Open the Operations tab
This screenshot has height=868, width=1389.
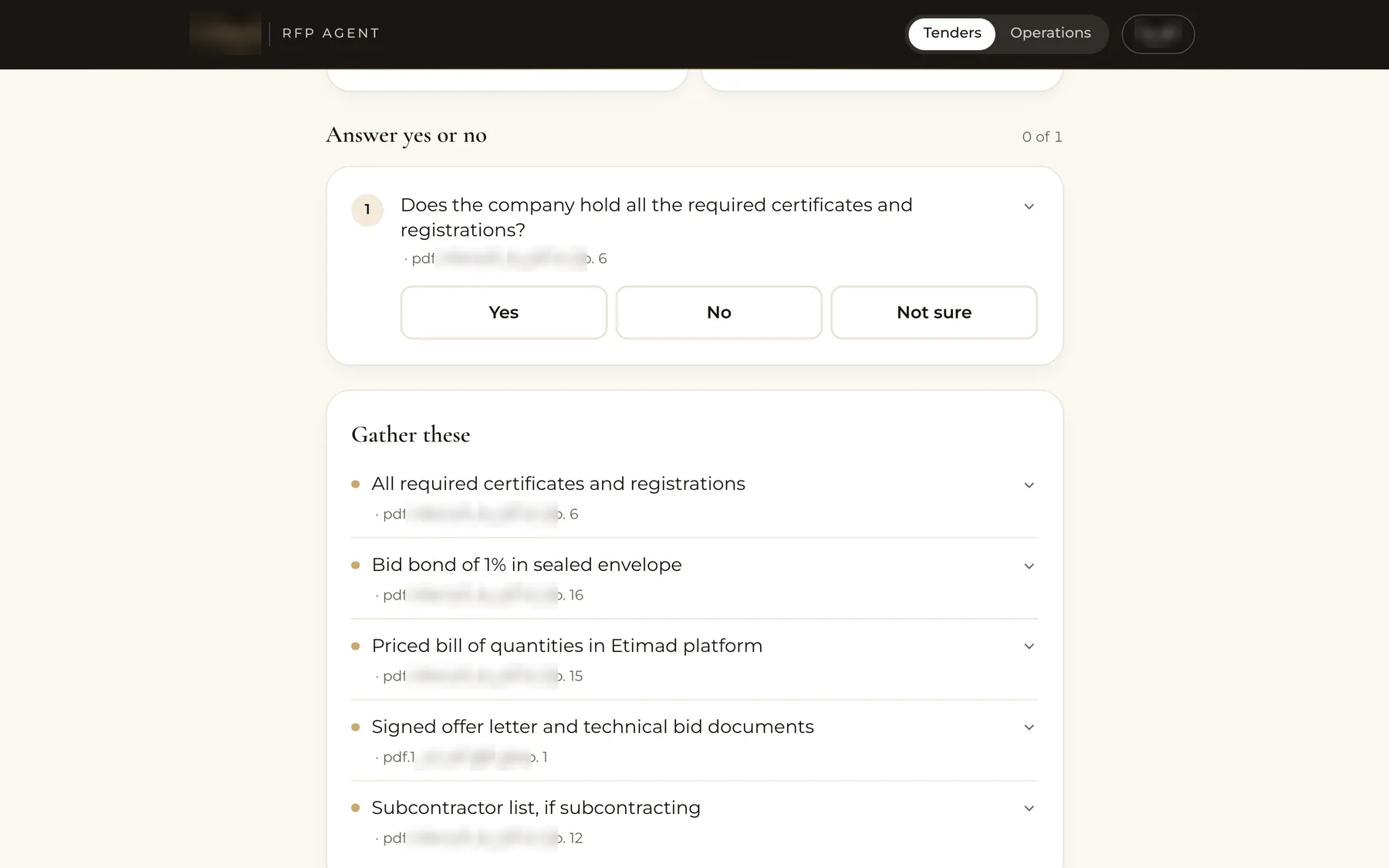coord(1050,33)
